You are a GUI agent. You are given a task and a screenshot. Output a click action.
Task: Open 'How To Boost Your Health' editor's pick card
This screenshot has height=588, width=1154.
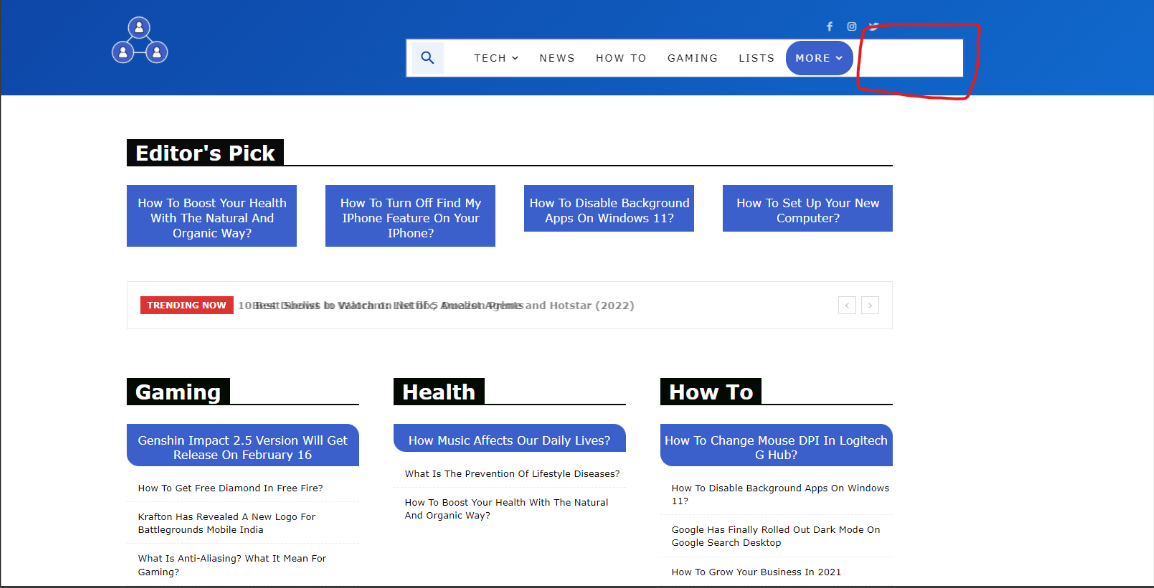click(212, 216)
